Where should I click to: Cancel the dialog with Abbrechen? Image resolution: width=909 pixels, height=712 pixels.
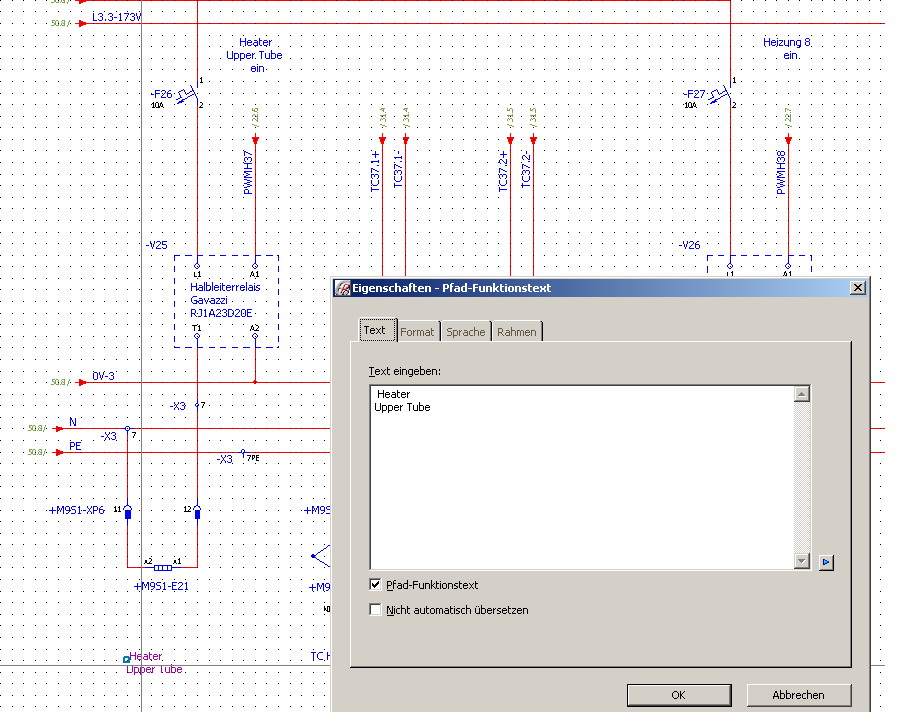(x=798, y=695)
